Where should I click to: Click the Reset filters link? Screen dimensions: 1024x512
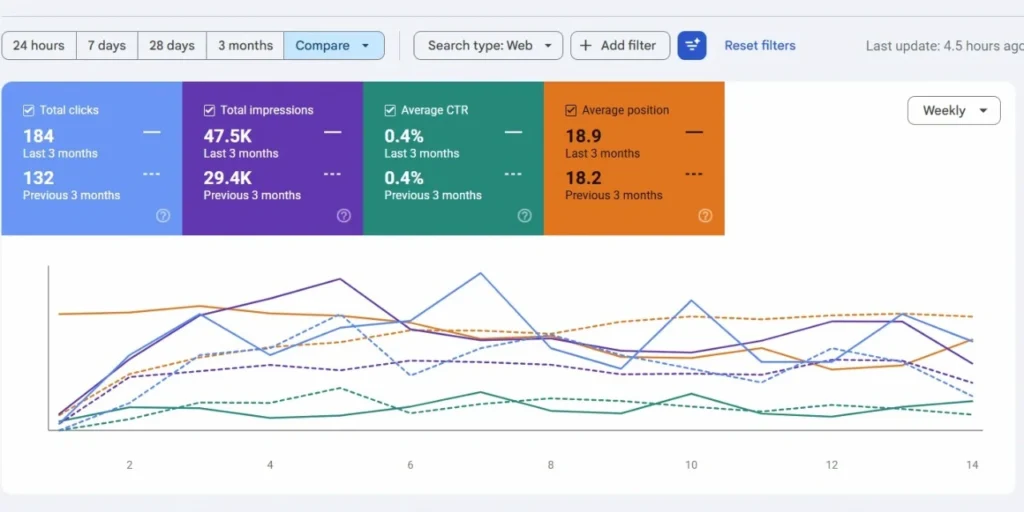click(x=760, y=46)
